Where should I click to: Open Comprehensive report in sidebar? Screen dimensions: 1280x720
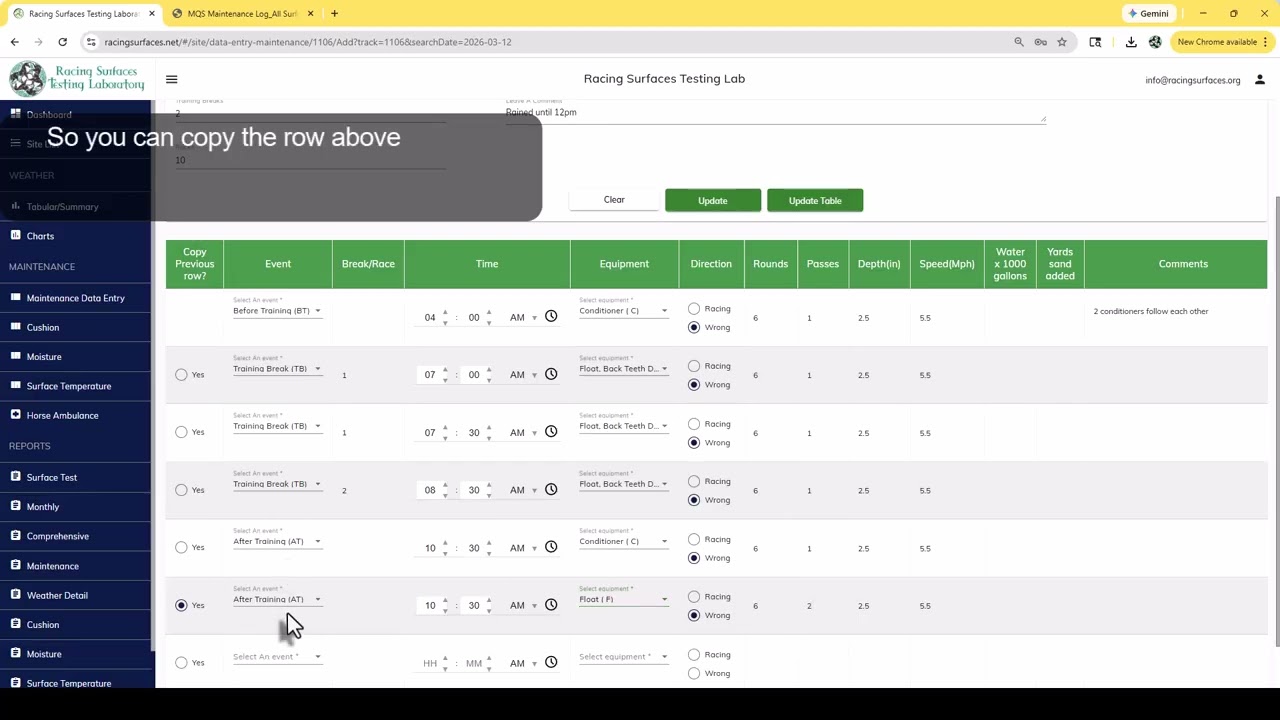(57, 536)
